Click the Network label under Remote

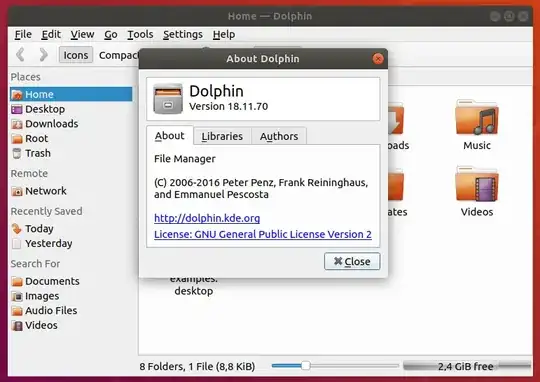(46, 191)
